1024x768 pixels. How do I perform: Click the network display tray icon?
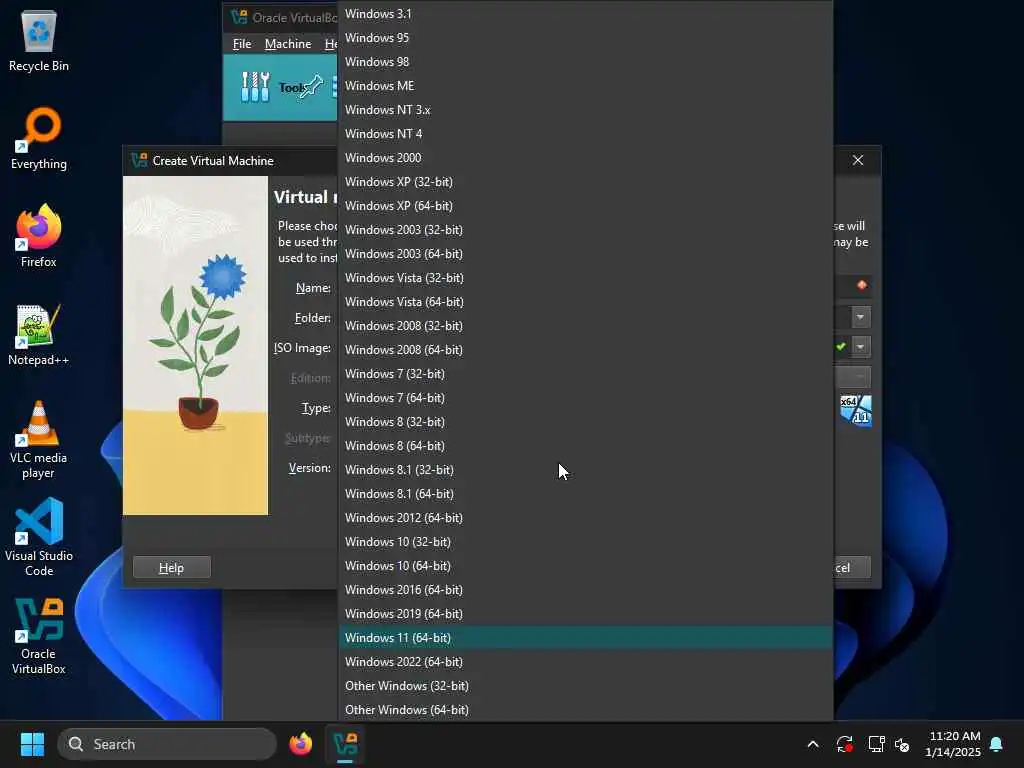(x=876, y=744)
